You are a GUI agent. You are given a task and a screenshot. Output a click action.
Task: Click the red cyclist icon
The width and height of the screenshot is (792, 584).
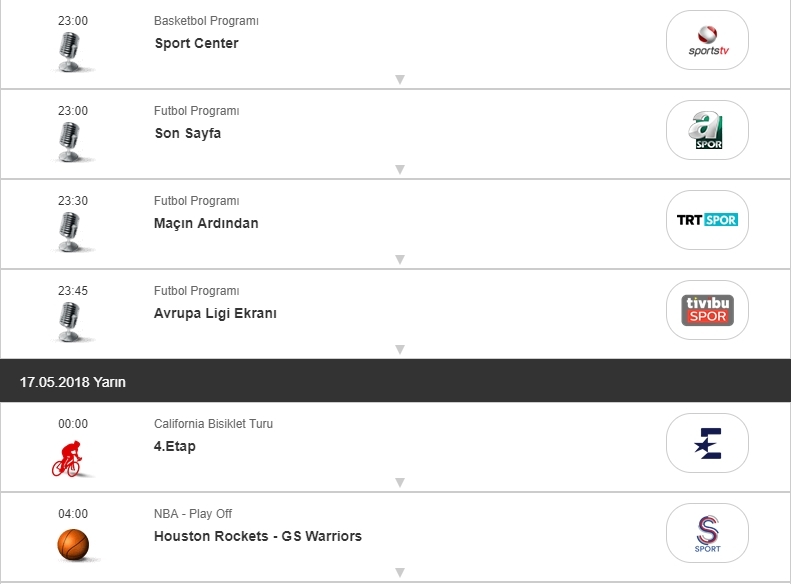[x=68, y=457]
